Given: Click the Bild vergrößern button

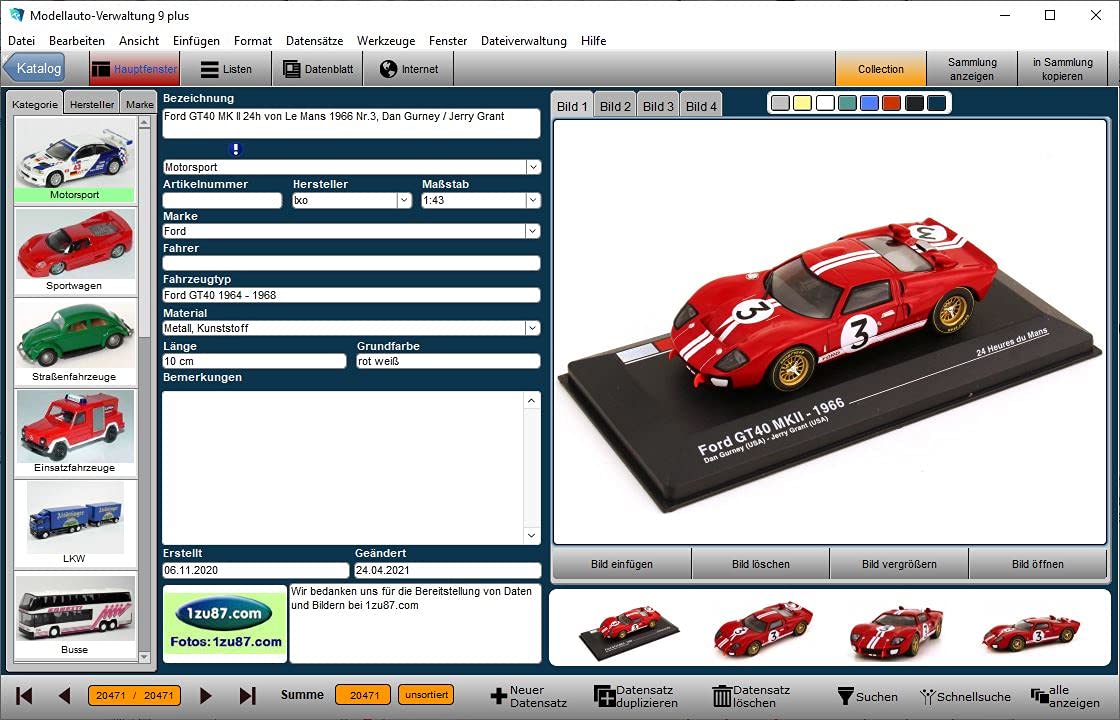Looking at the screenshot, I should click(x=899, y=564).
